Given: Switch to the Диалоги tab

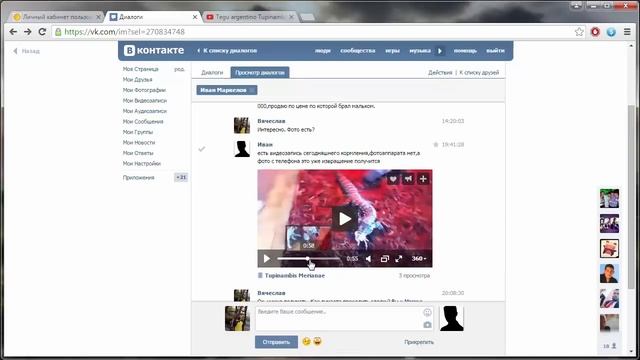Looking at the screenshot, I should (212, 73).
